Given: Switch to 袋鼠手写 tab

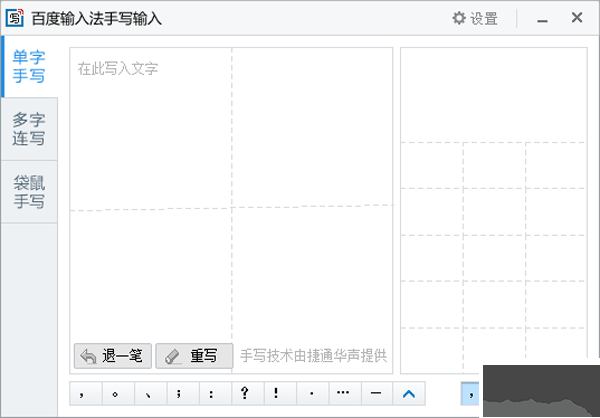Looking at the screenshot, I should click(29, 192).
